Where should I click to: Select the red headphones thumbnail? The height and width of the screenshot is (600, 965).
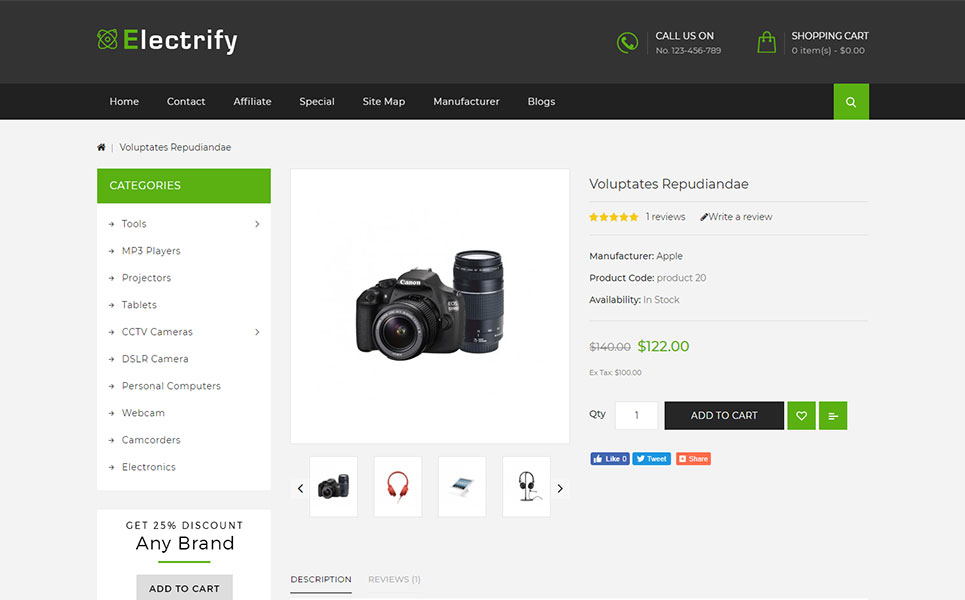pos(397,486)
